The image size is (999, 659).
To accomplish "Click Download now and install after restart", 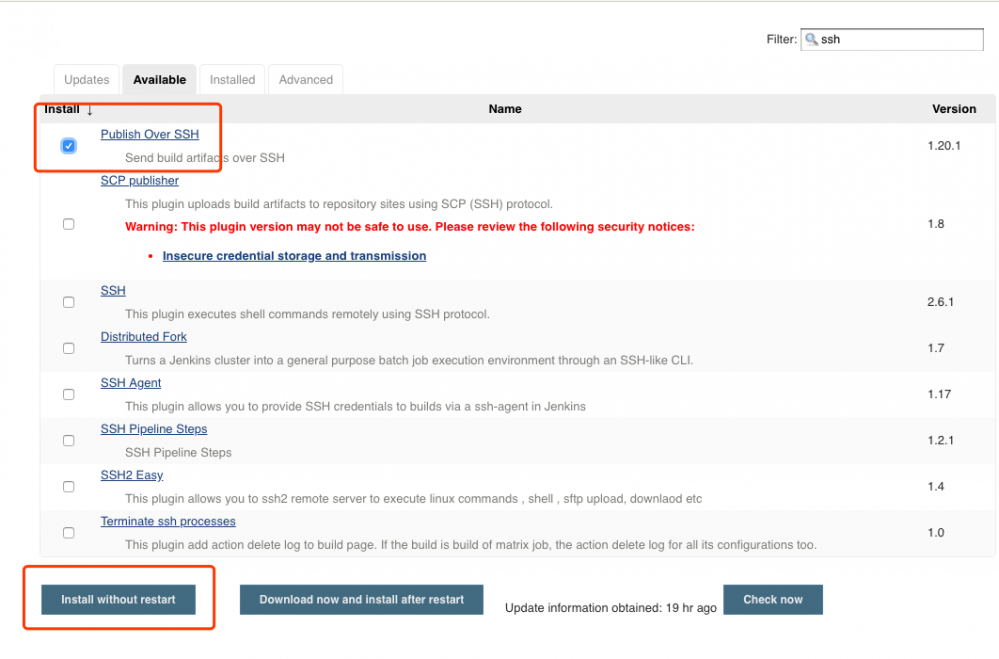I will [361, 599].
